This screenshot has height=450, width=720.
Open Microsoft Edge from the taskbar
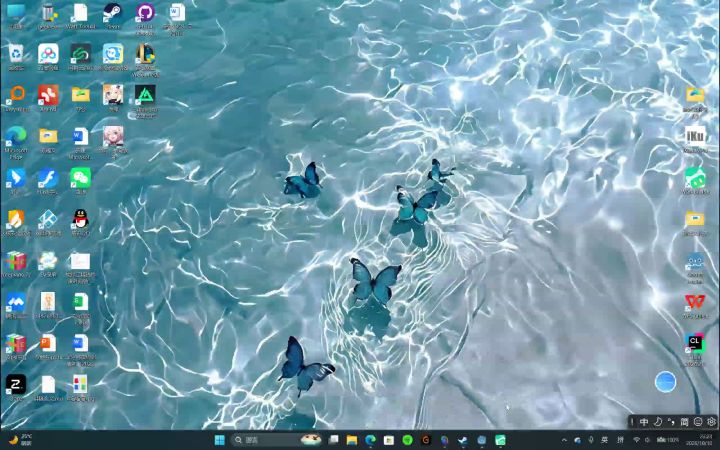pyautogui.click(x=371, y=440)
